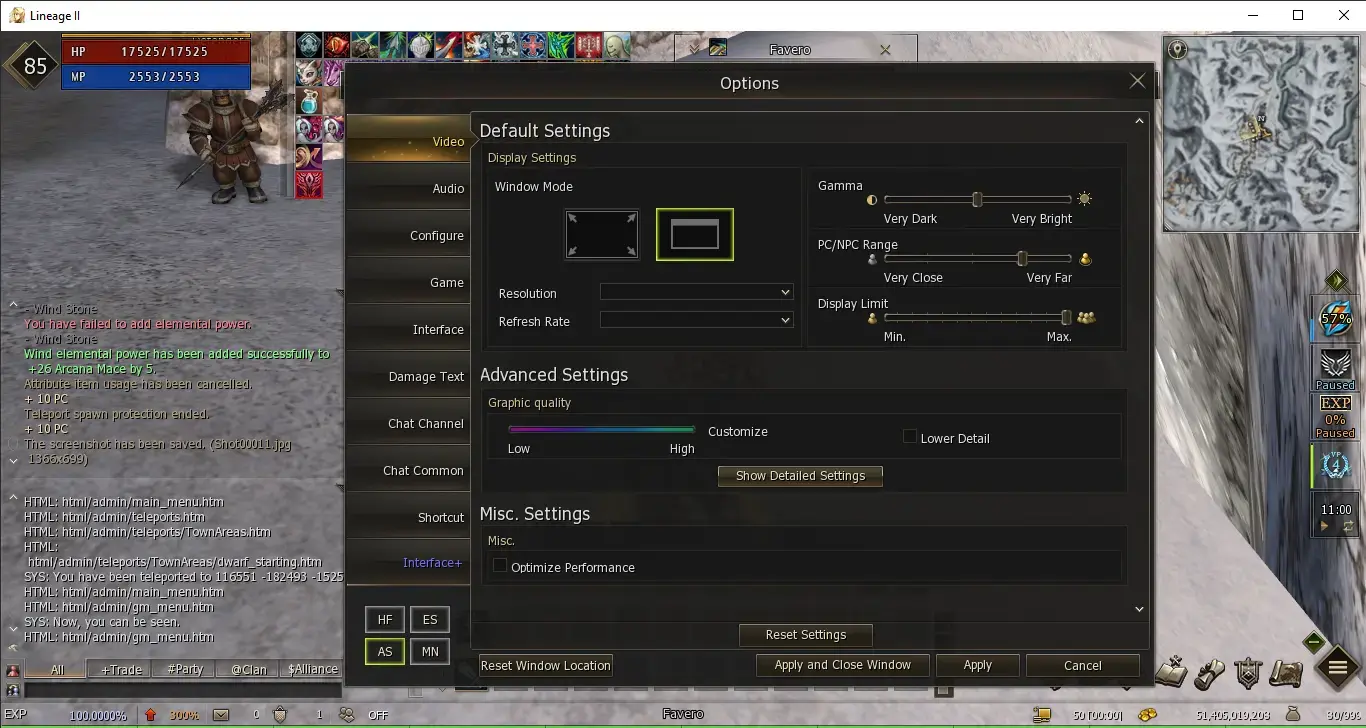Open the skill book icon
Viewport: 1366px width, 728px height.
point(1171,672)
